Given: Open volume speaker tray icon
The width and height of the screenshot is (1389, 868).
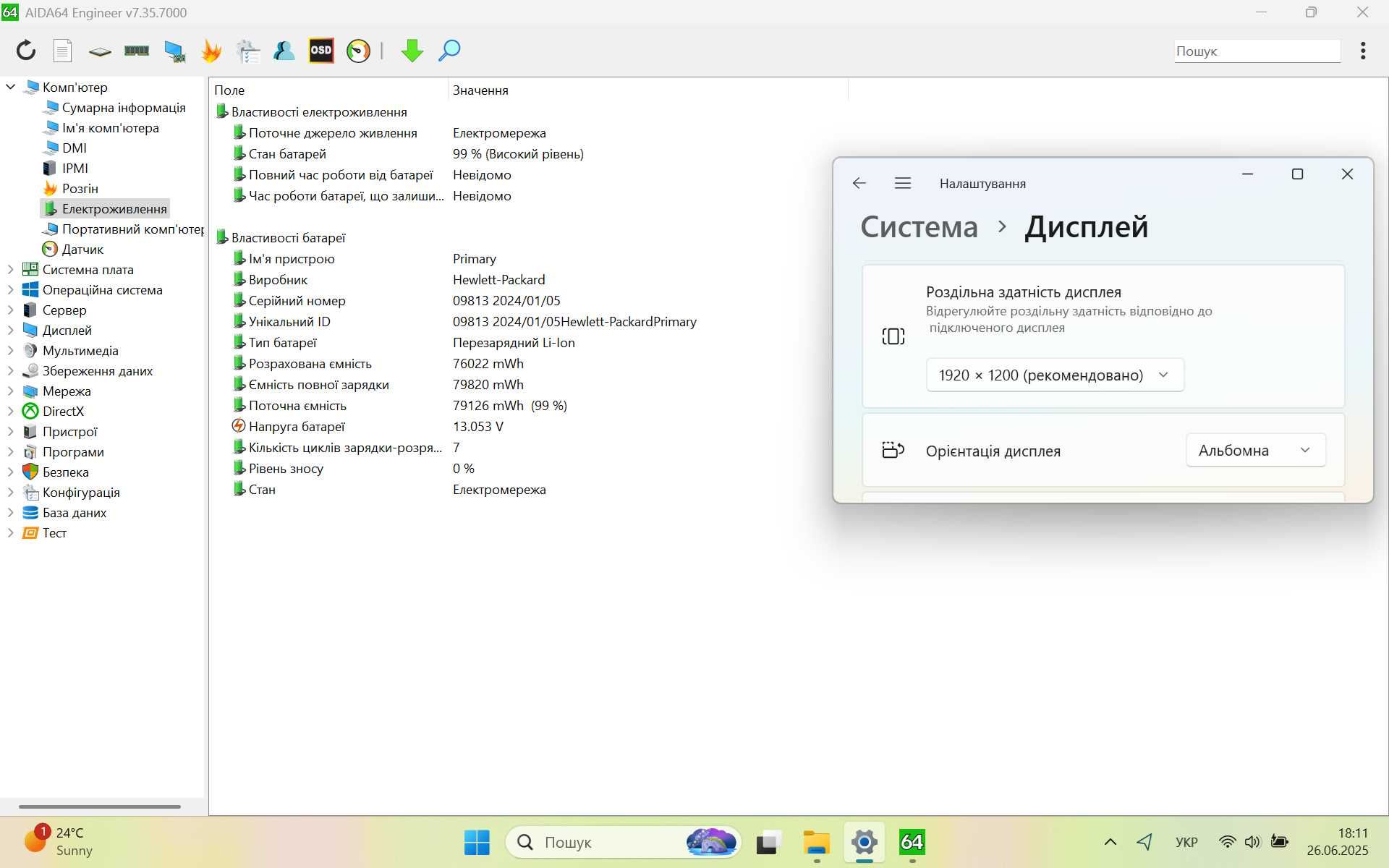Looking at the screenshot, I should [x=1253, y=842].
